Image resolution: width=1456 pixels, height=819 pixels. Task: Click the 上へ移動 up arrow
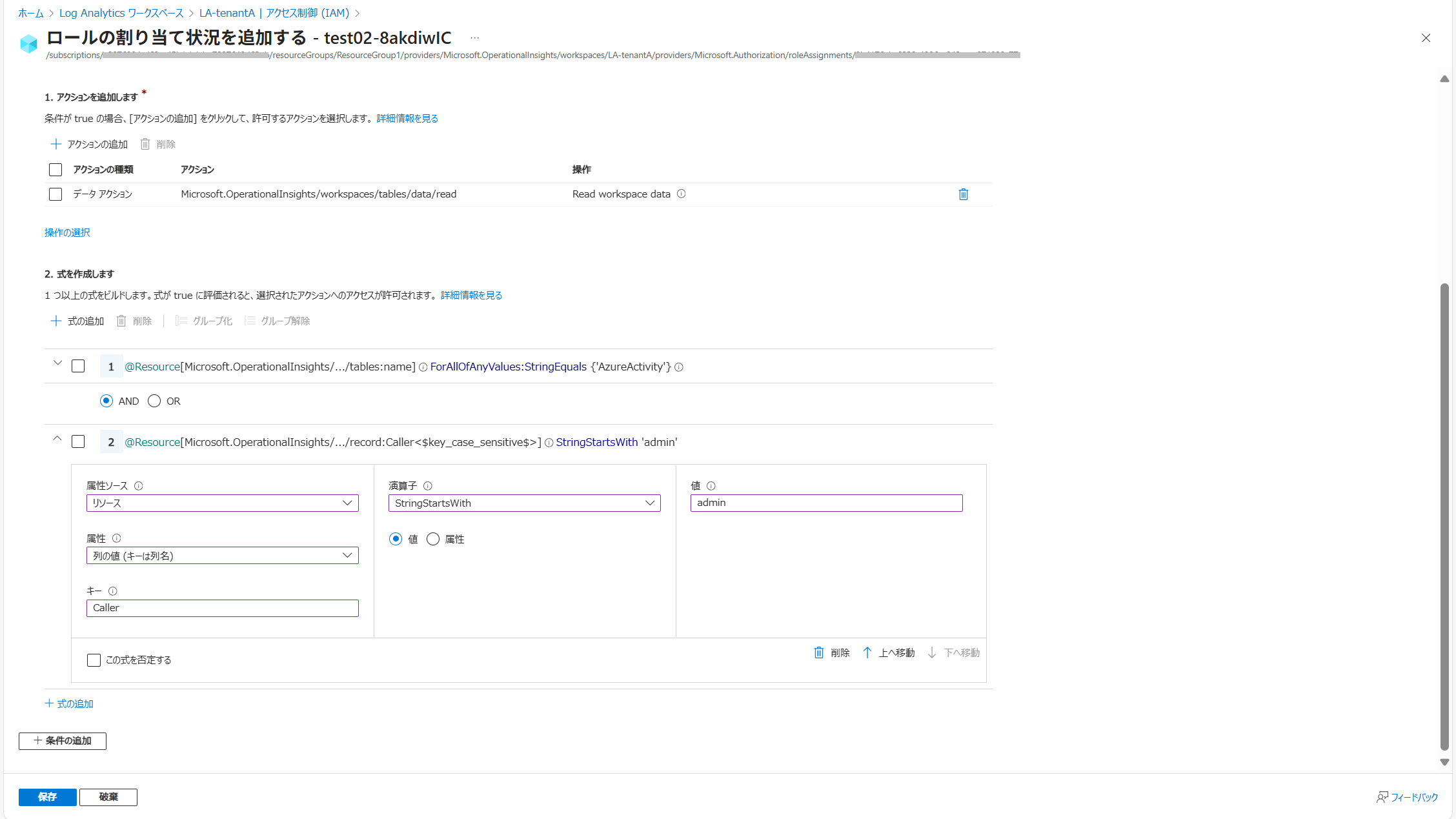pyautogui.click(x=867, y=652)
